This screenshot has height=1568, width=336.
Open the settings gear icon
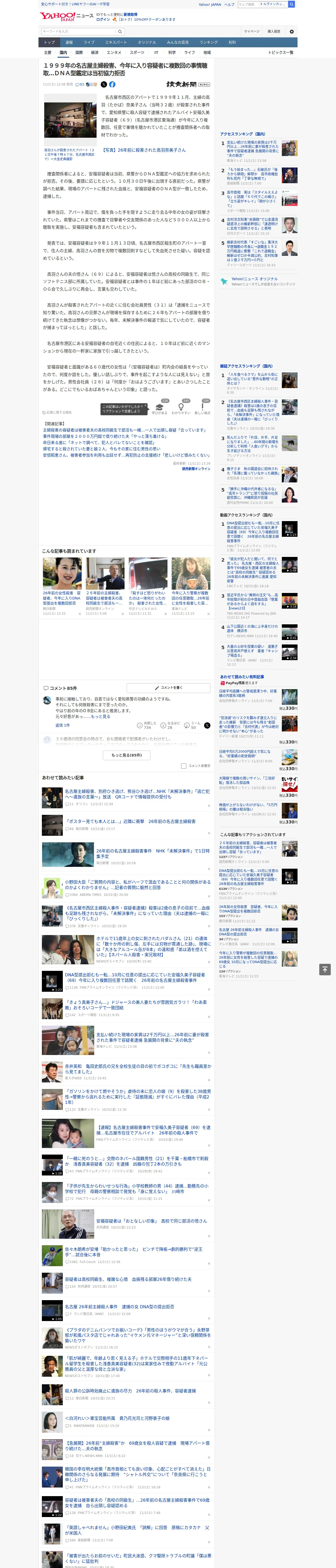point(292,31)
